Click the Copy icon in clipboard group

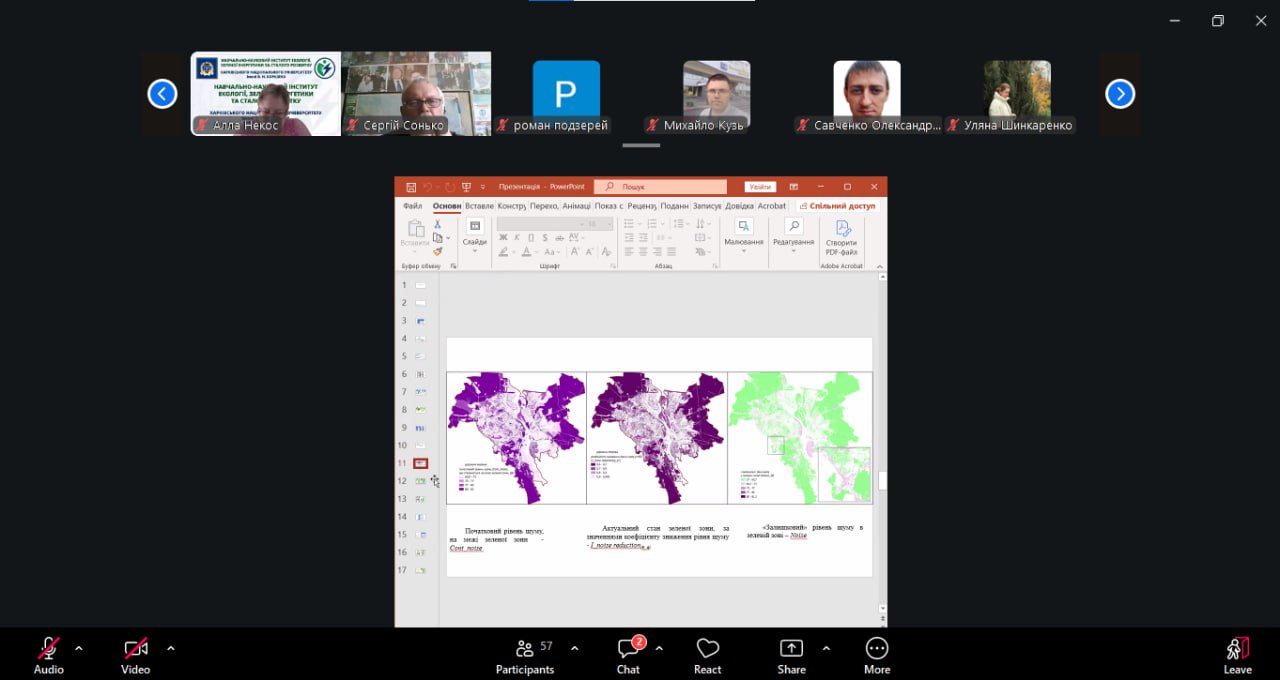[x=437, y=238]
